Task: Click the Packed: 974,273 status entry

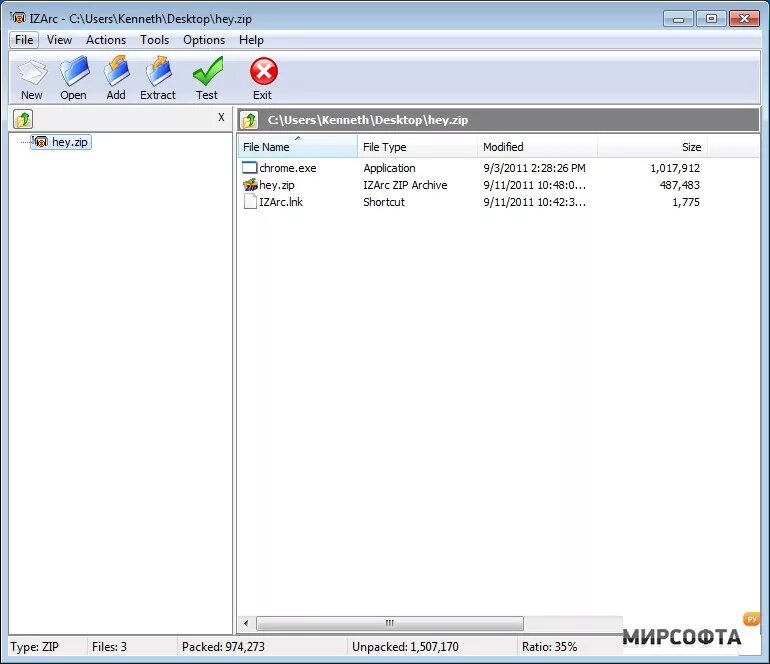Action: pyautogui.click(x=223, y=647)
